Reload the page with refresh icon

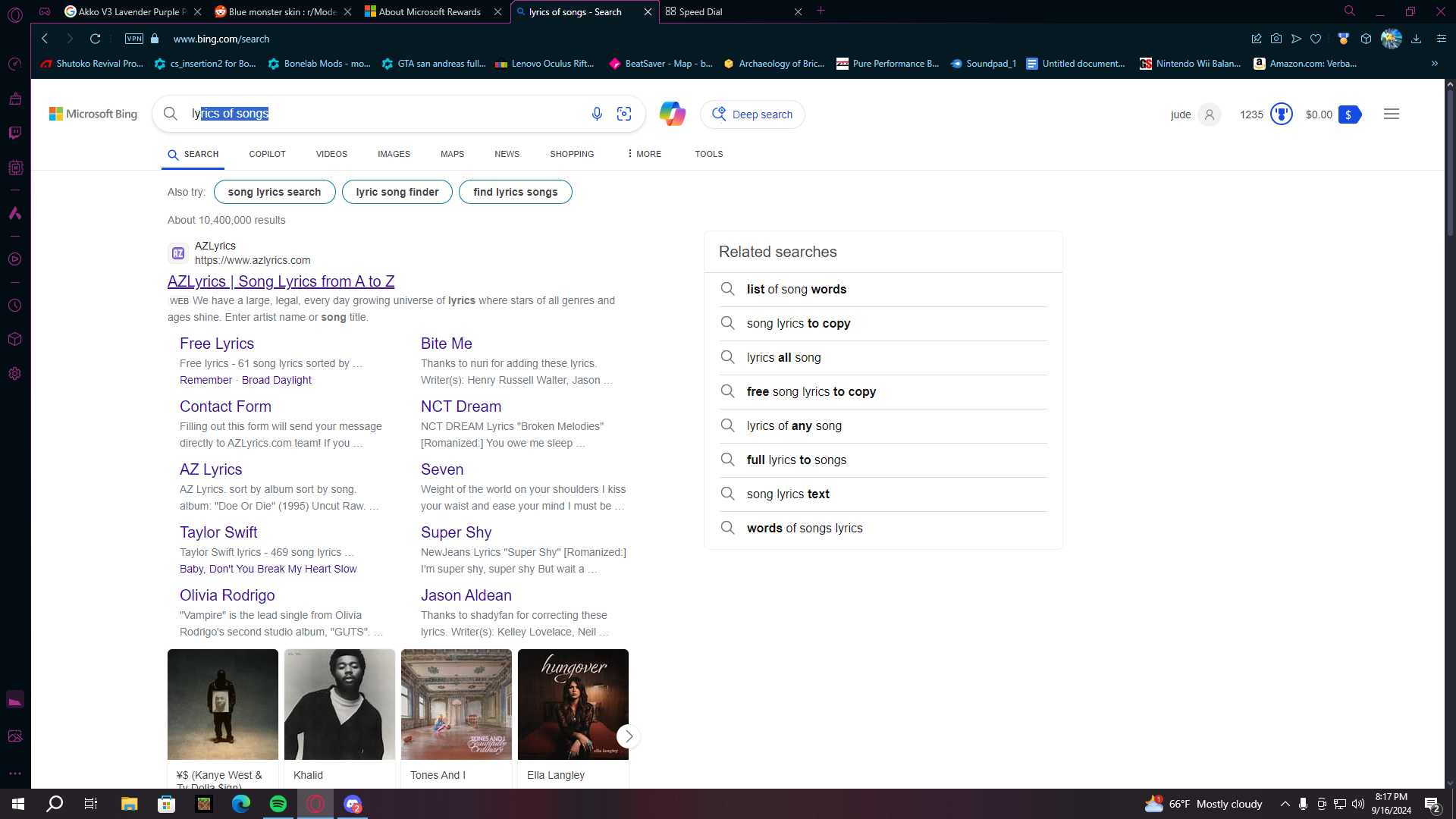tap(95, 39)
